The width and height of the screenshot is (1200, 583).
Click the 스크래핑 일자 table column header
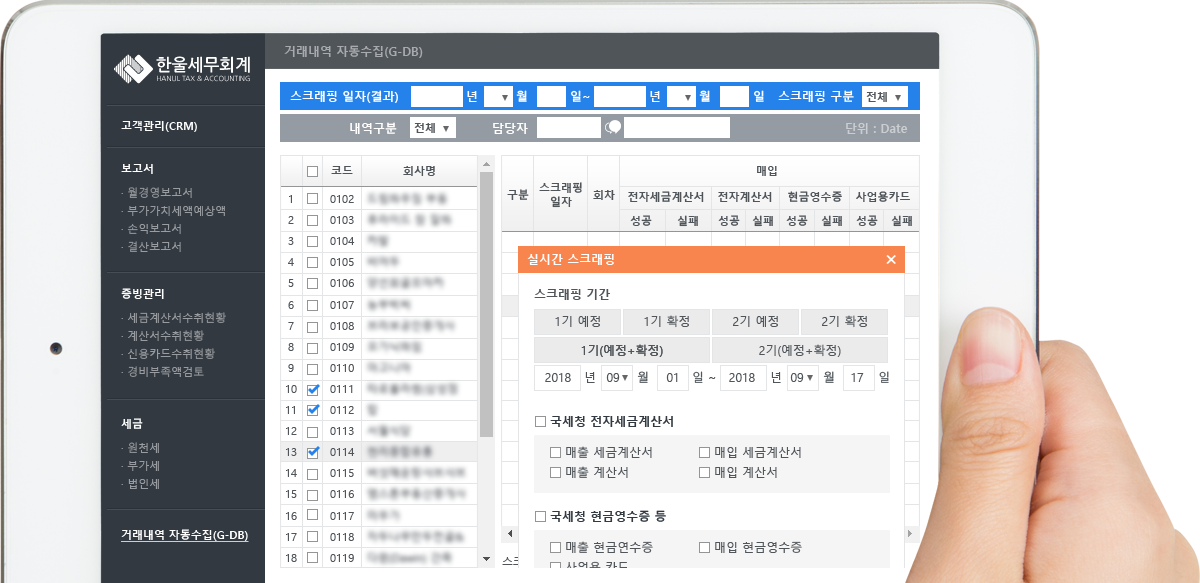[x=560, y=194]
